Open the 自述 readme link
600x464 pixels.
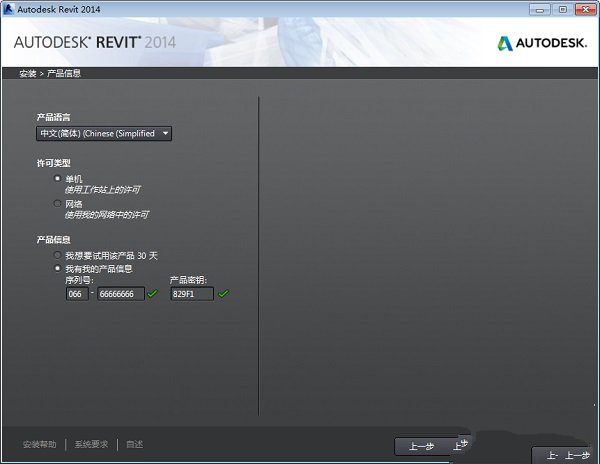click(x=134, y=444)
